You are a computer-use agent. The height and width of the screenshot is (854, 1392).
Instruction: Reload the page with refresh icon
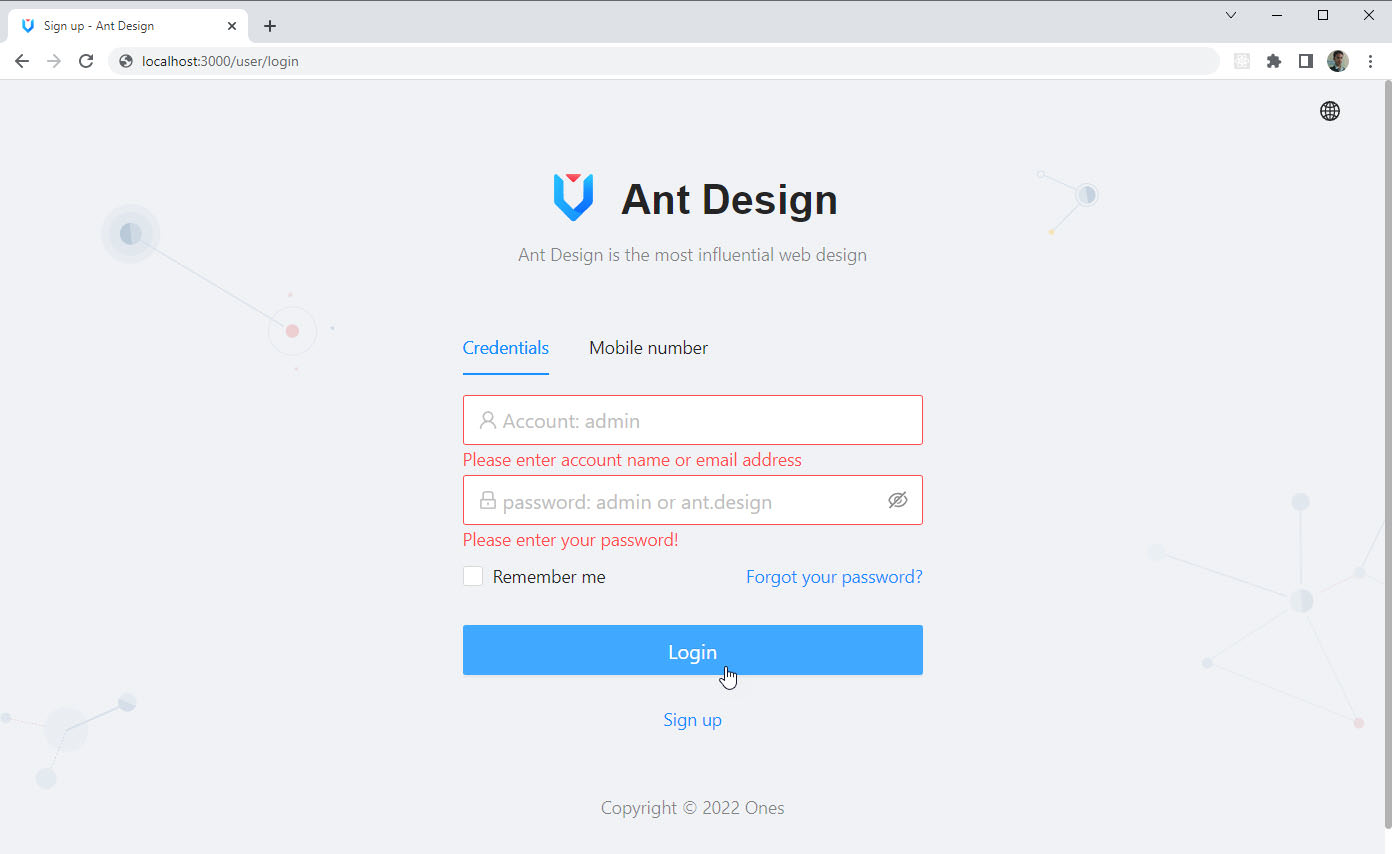coord(86,61)
